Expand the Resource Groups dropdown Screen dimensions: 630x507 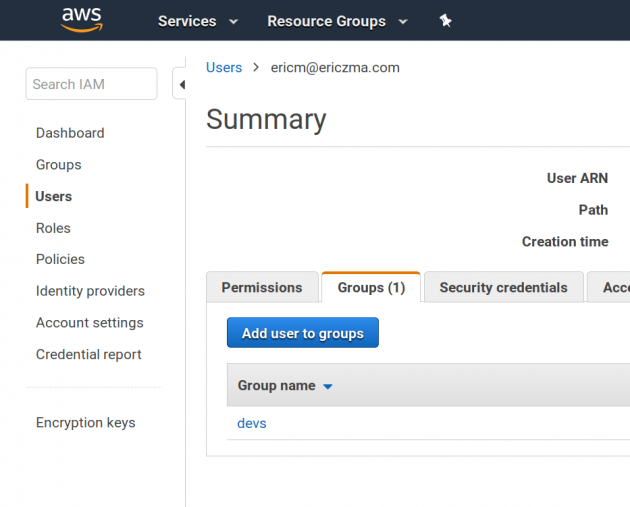(x=337, y=21)
